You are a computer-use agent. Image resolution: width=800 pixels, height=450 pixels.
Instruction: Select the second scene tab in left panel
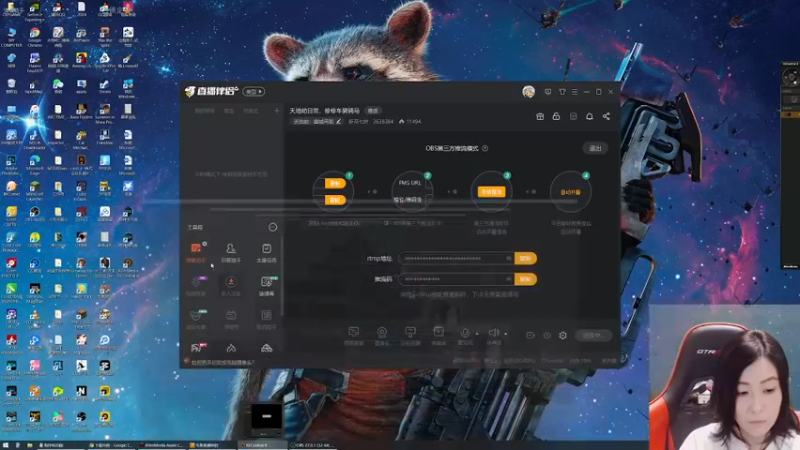[229, 111]
